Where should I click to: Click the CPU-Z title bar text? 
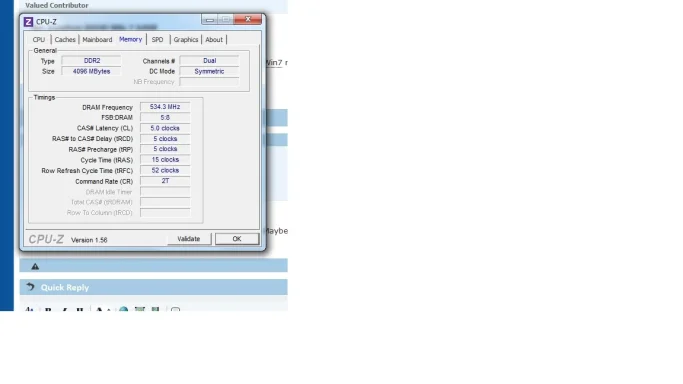46,22
